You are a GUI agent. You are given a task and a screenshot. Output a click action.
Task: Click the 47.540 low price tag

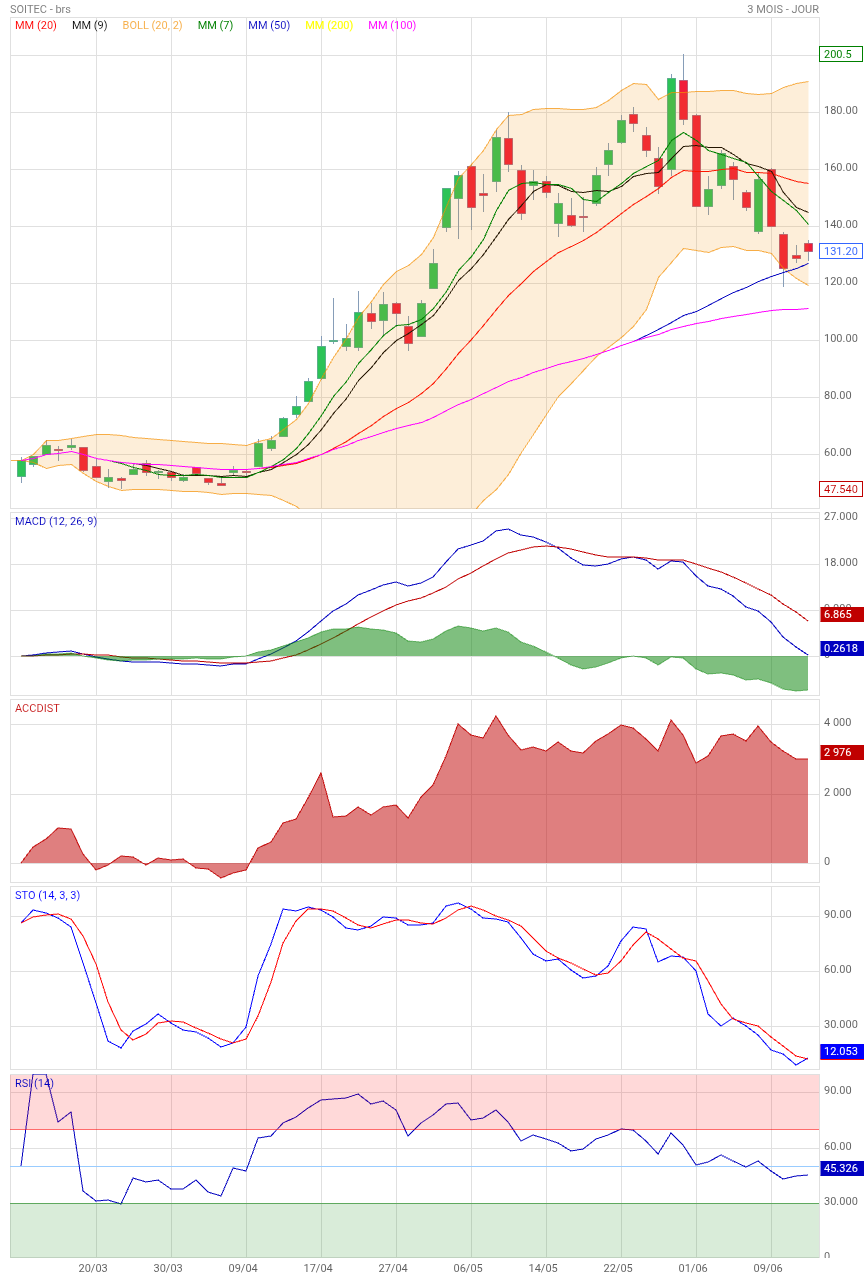tap(840, 489)
